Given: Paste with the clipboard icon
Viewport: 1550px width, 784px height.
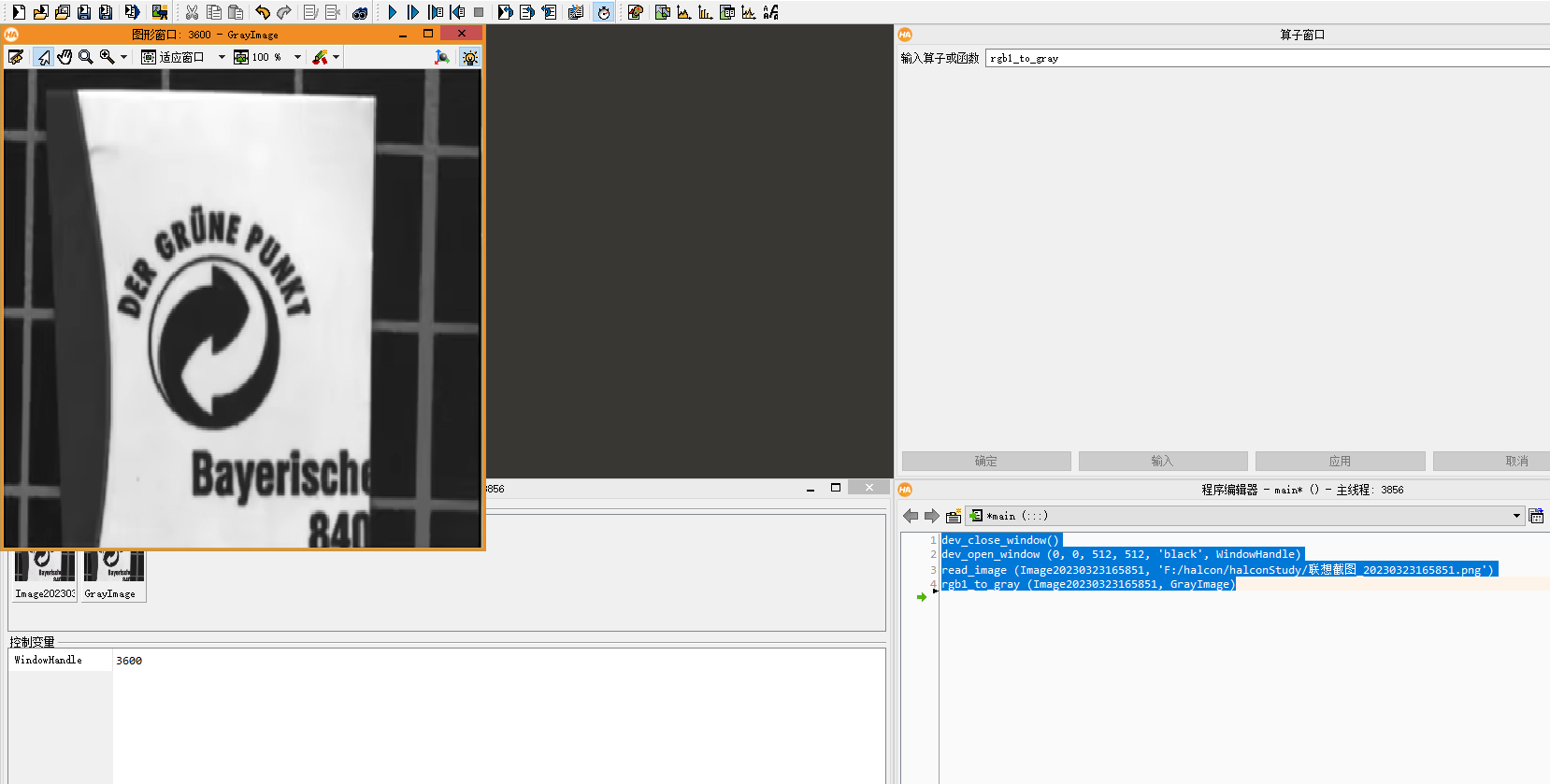Looking at the screenshot, I should point(236,12).
